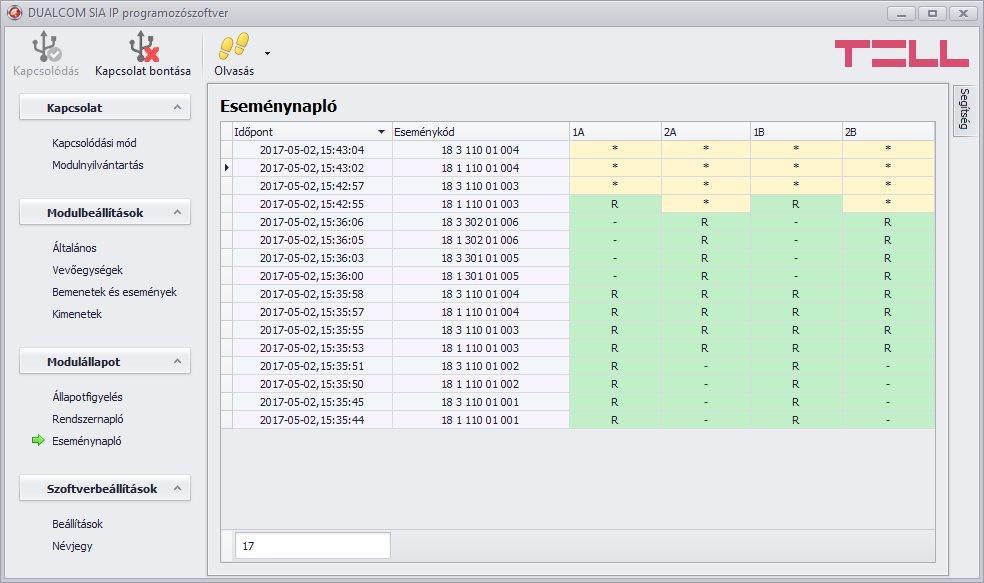Image resolution: width=984 pixels, height=583 pixels.
Task: Collapse the Modulállapot section
Action: [x=178, y=361]
